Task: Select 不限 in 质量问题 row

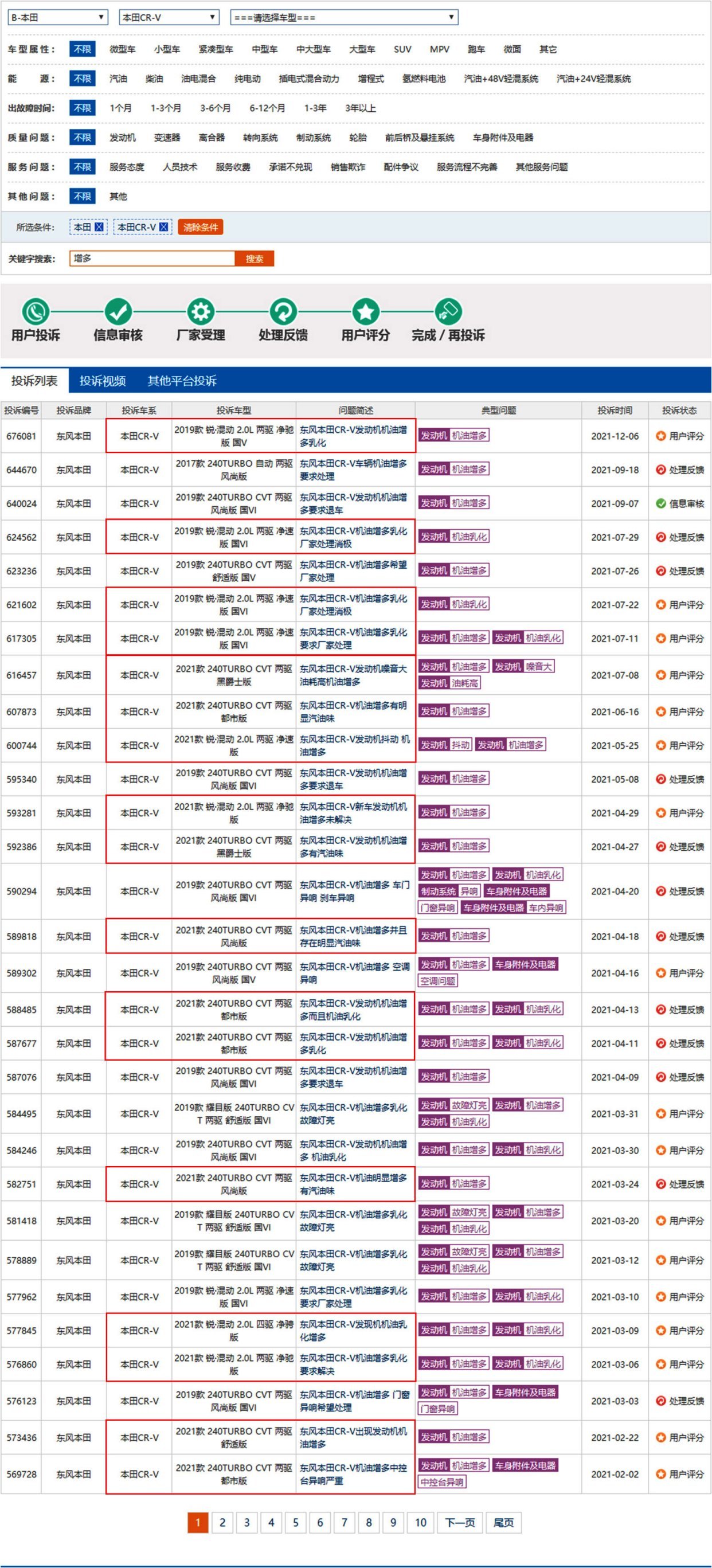Action: [x=82, y=138]
